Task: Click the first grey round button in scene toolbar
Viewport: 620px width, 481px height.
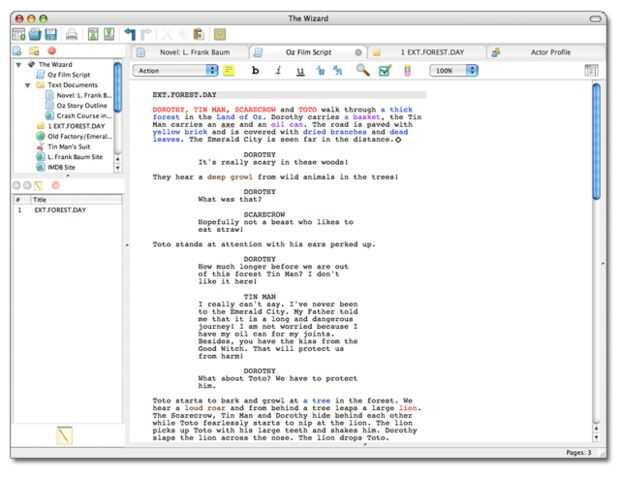Action: point(17,185)
